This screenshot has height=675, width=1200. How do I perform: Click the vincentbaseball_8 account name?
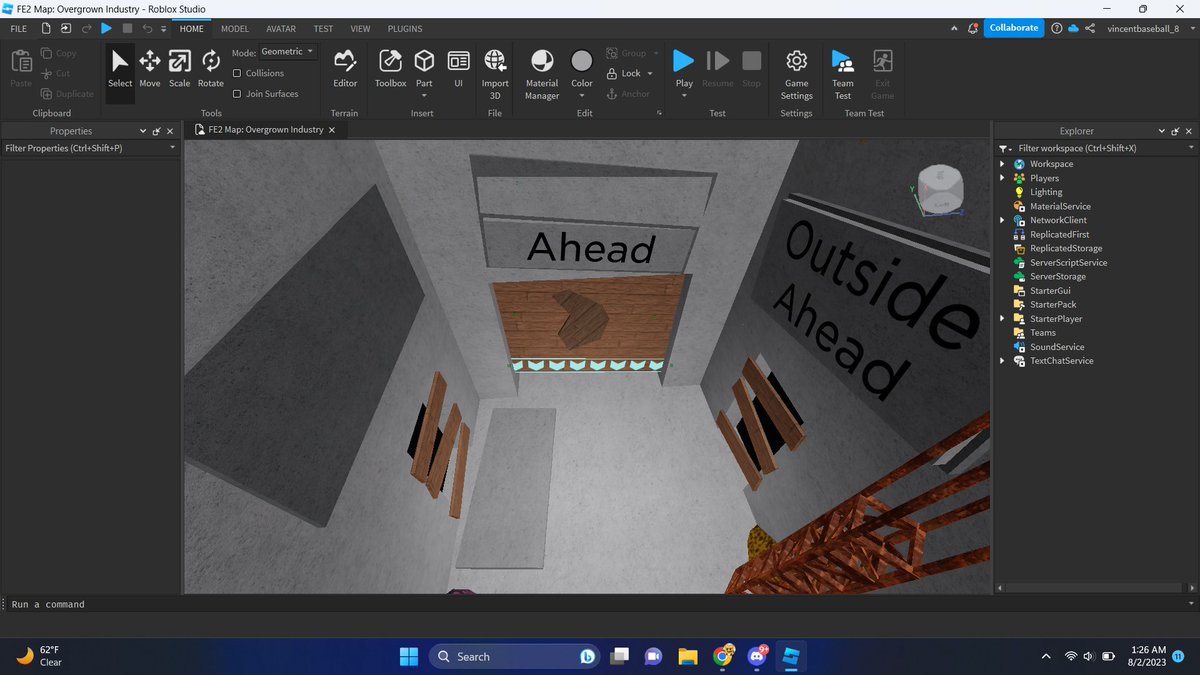click(1143, 28)
